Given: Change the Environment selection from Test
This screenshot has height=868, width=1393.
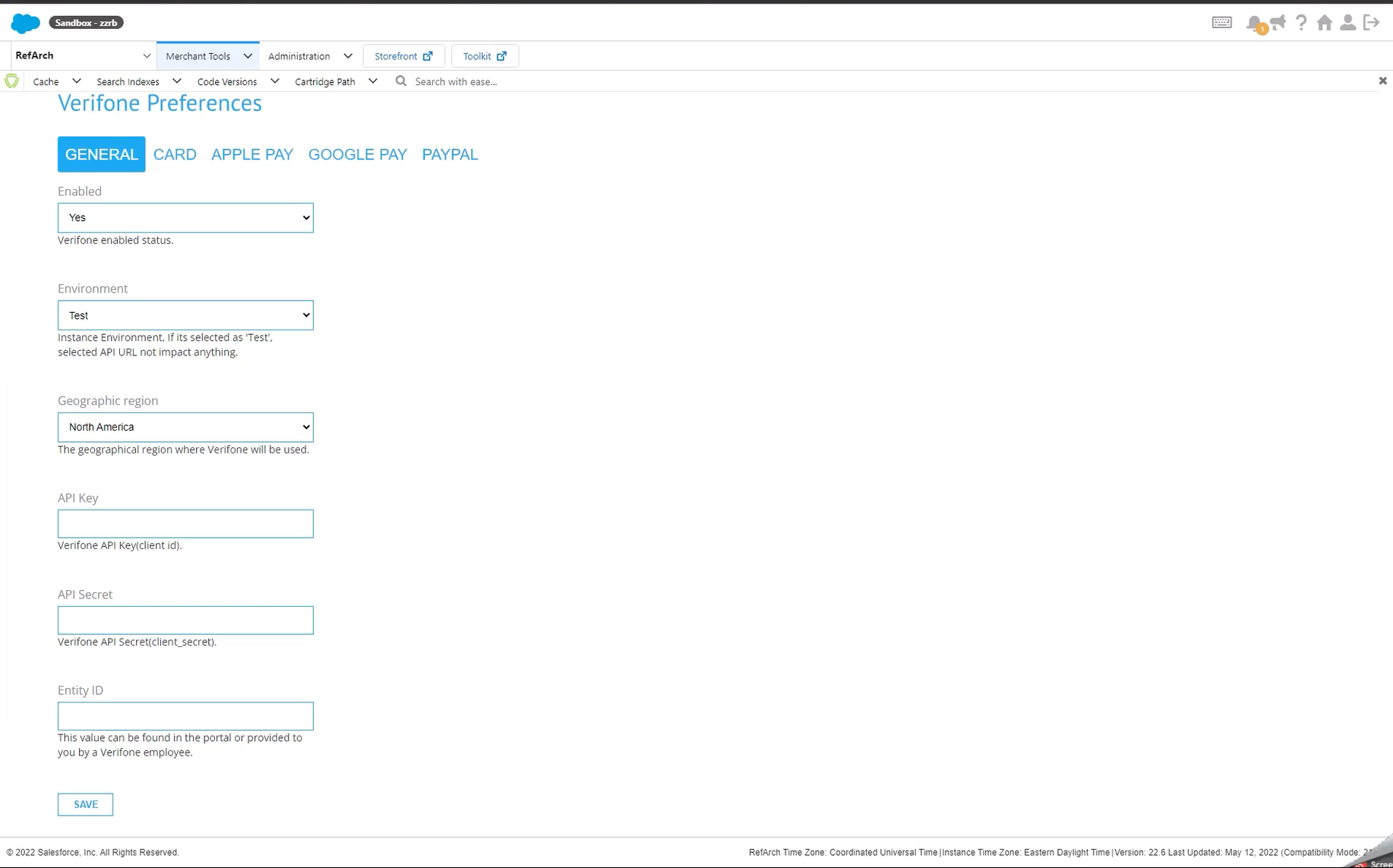Looking at the screenshot, I should 185,315.
